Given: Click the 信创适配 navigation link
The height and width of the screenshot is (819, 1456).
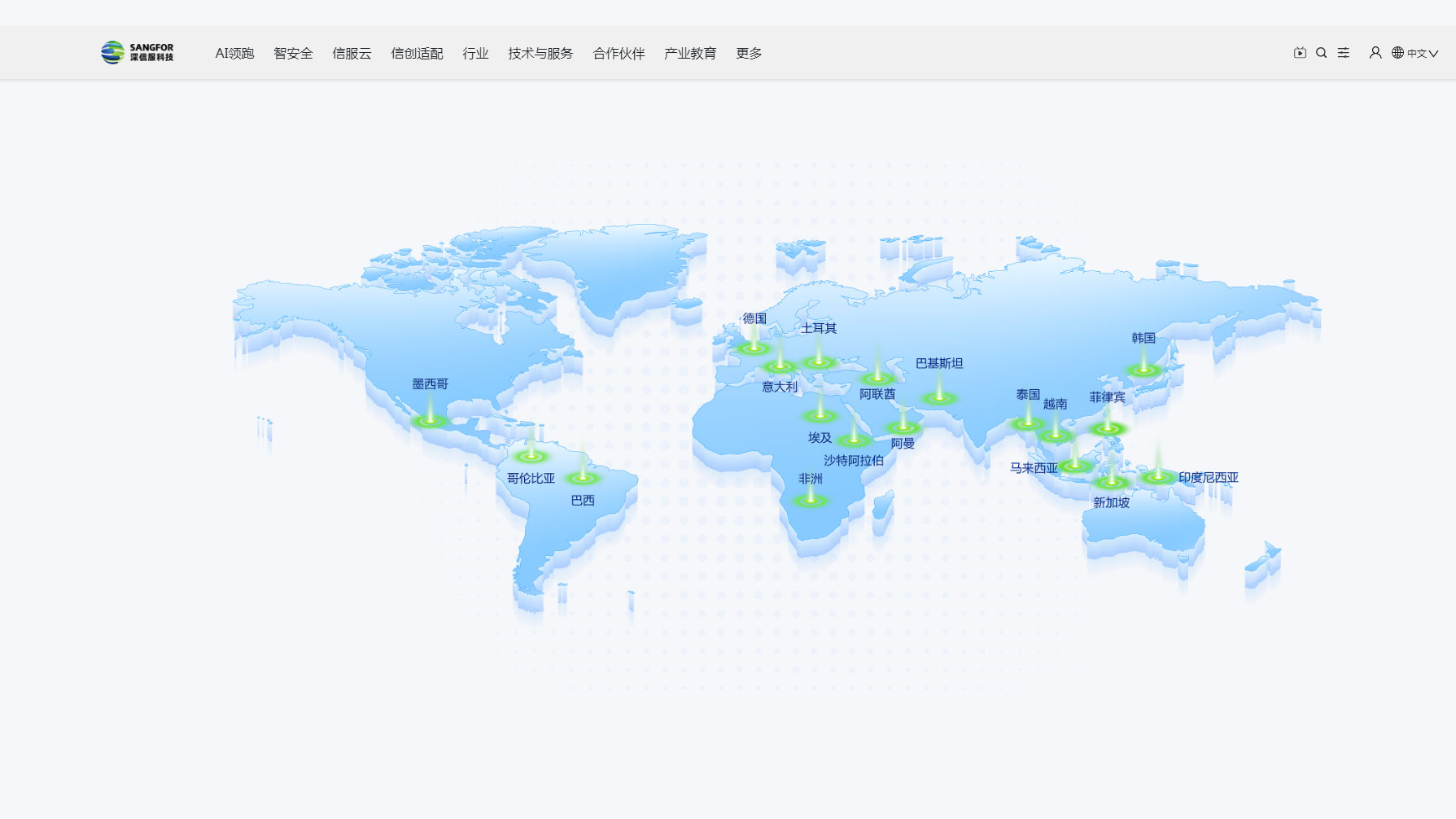Looking at the screenshot, I should [417, 54].
